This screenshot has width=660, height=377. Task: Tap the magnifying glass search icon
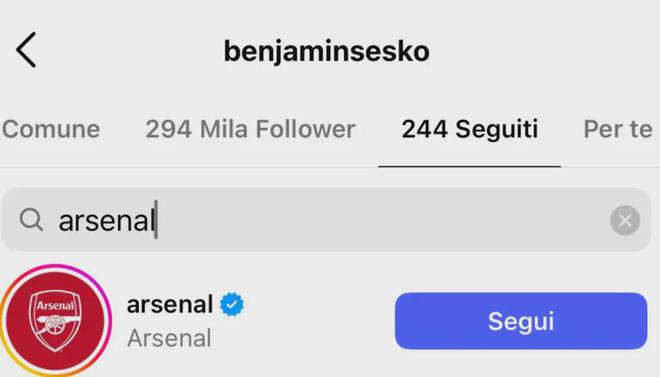pos(31,220)
